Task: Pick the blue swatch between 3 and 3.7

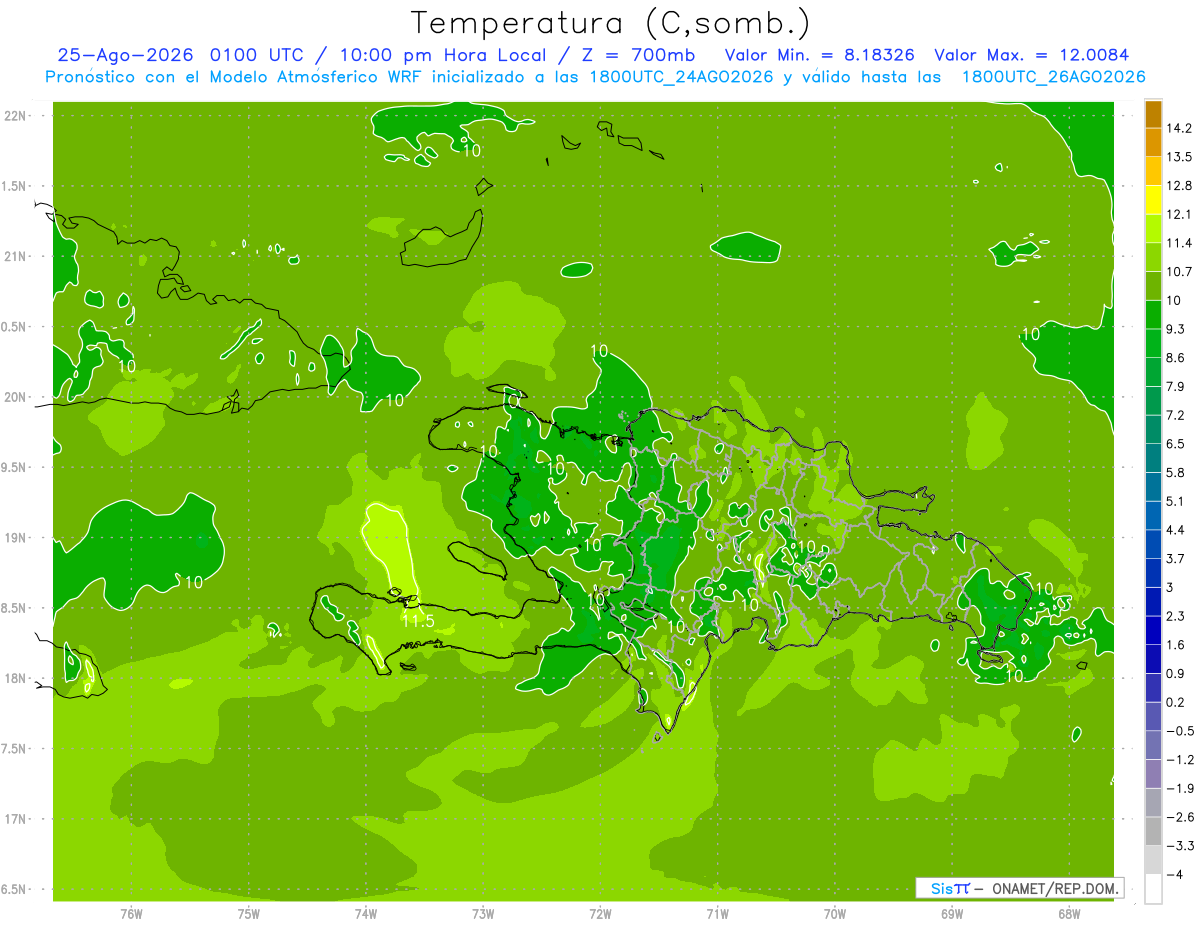Action: click(x=1153, y=573)
